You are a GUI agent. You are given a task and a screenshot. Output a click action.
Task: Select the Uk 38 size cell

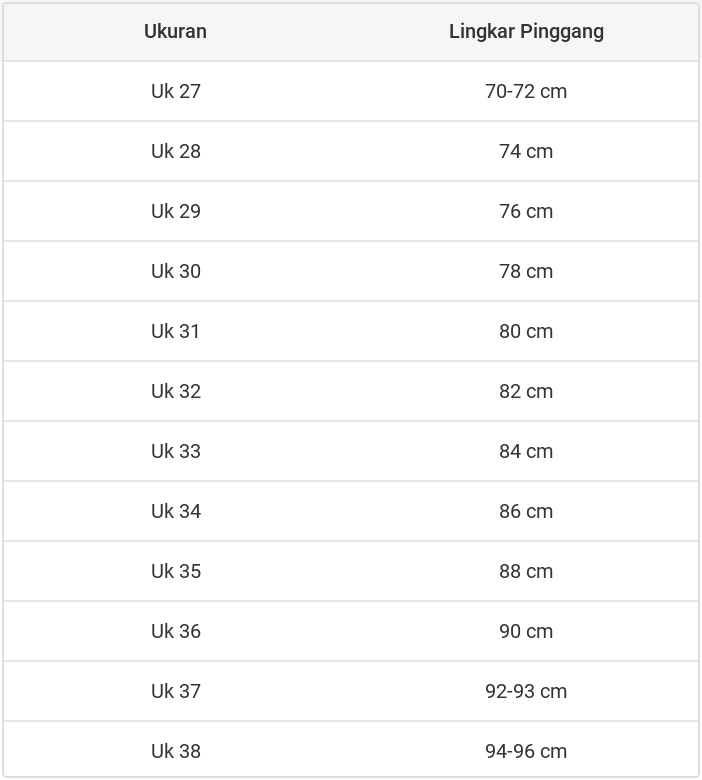click(x=176, y=751)
